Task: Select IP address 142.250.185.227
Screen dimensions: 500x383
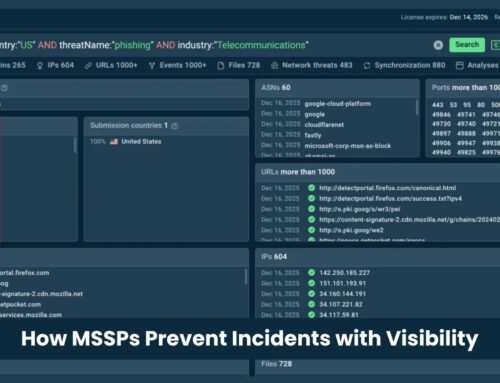Action: pyautogui.click(x=345, y=273)
